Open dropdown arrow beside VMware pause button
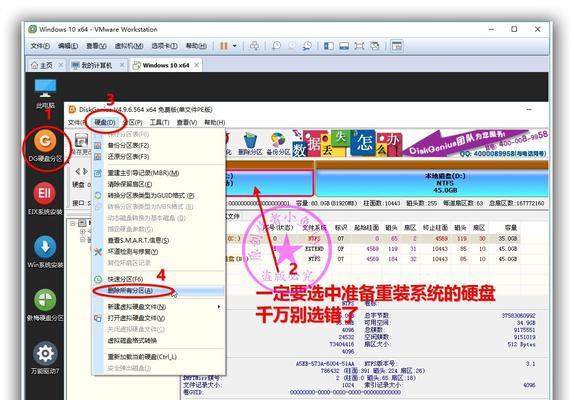 click(235, 46)
